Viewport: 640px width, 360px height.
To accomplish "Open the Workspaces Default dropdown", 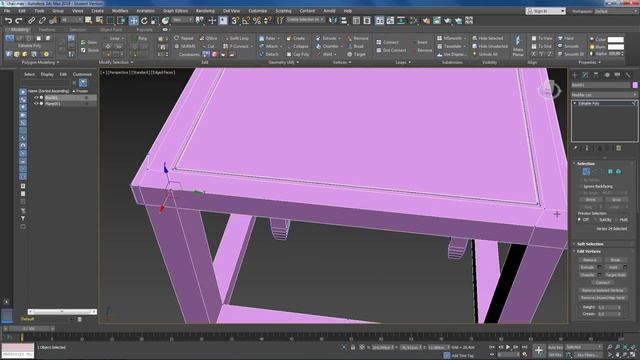I will point(615,11).
